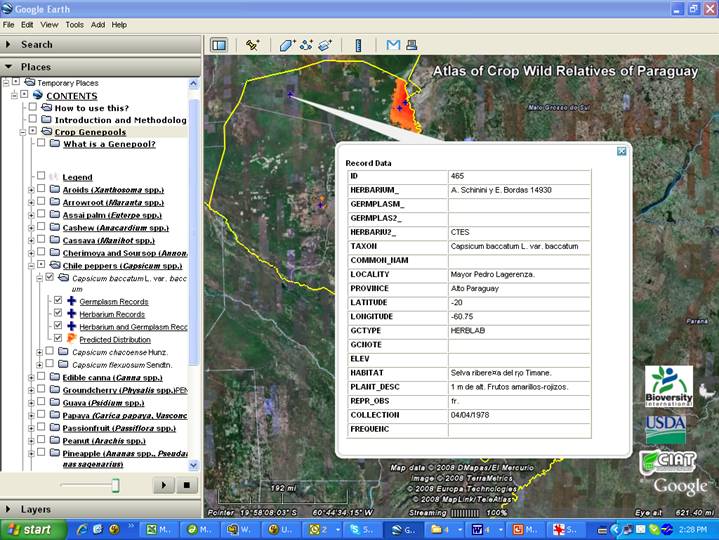Click the Print icon in toolbar

pos(411,44)
